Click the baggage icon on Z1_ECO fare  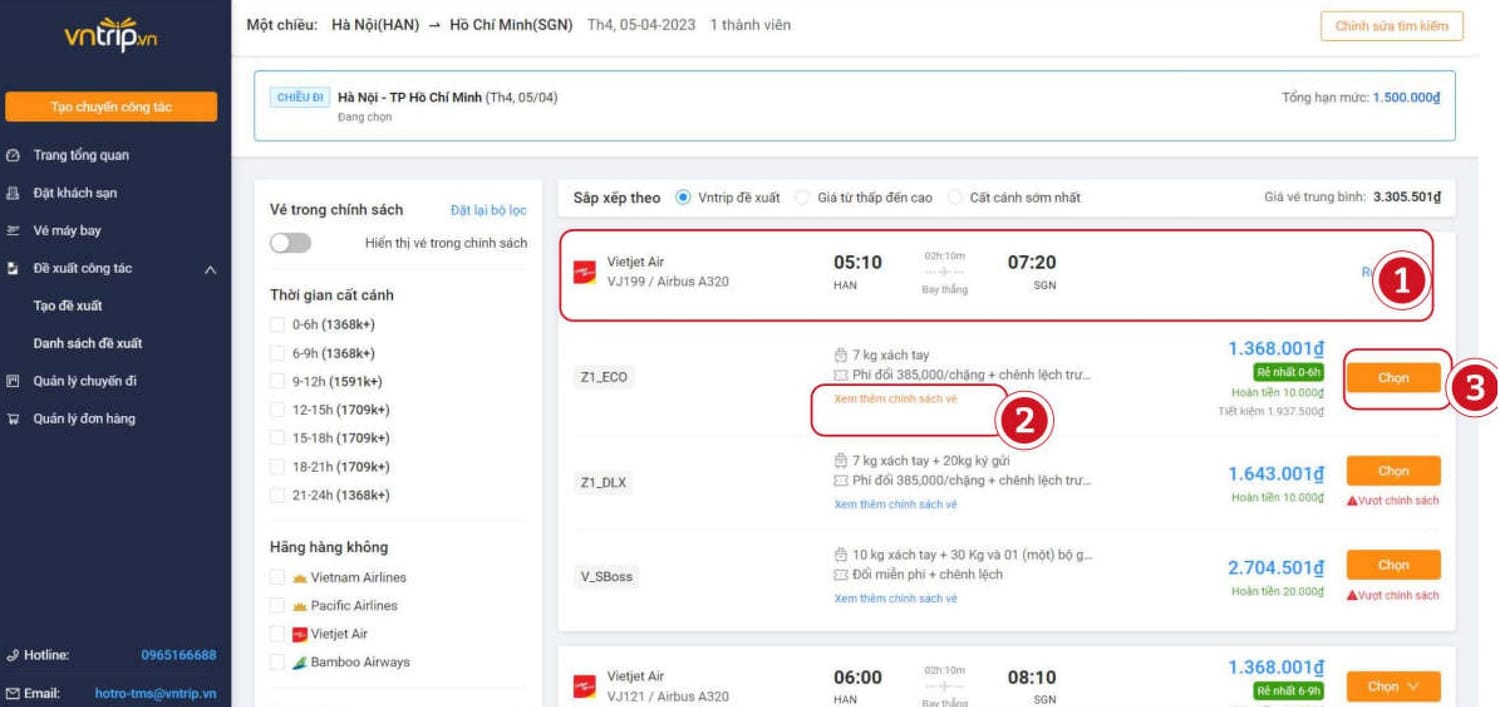pyautogui.click(x=841, y=355)
